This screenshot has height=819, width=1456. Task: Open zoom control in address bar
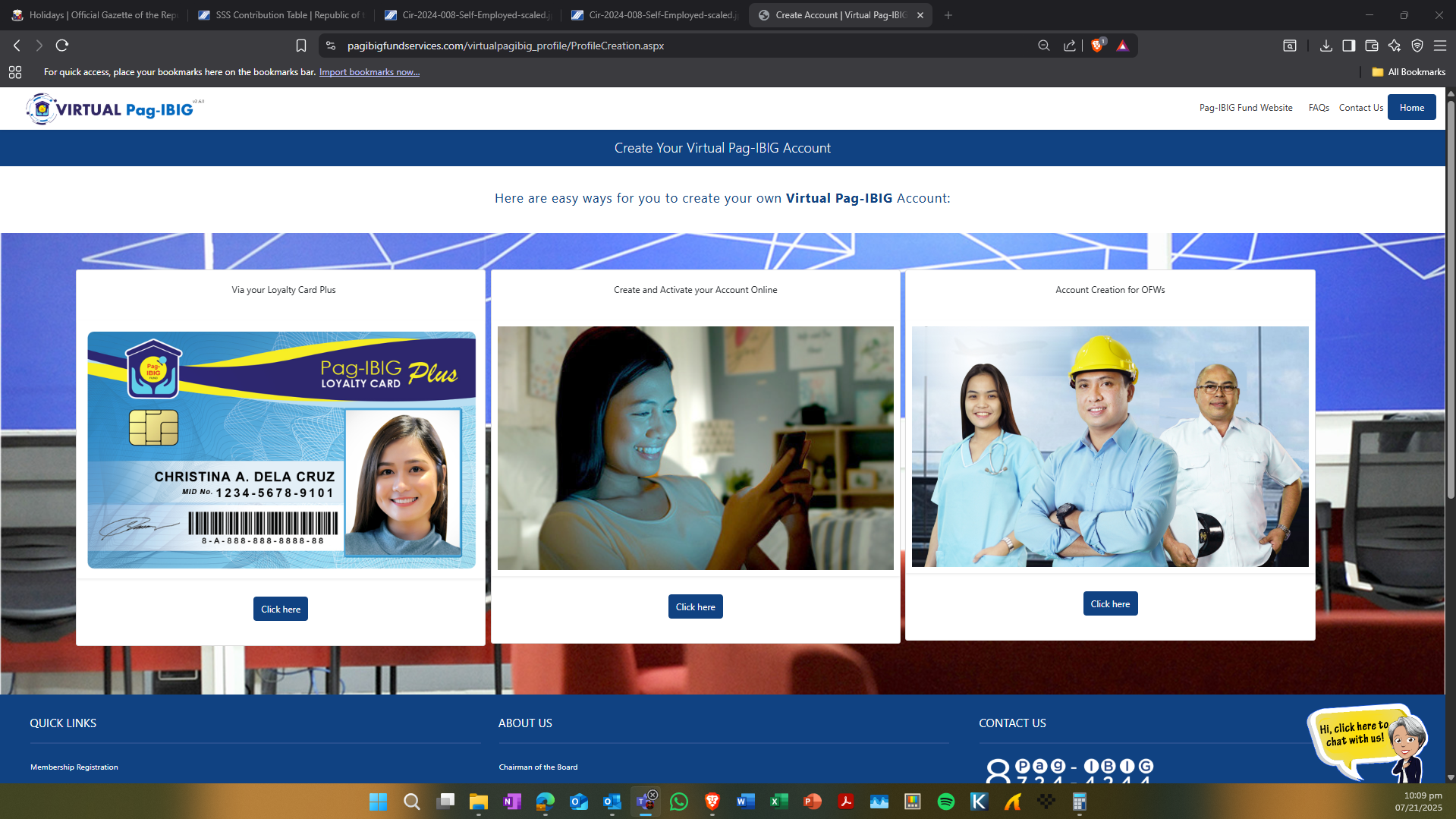[x=1044, y=46]
